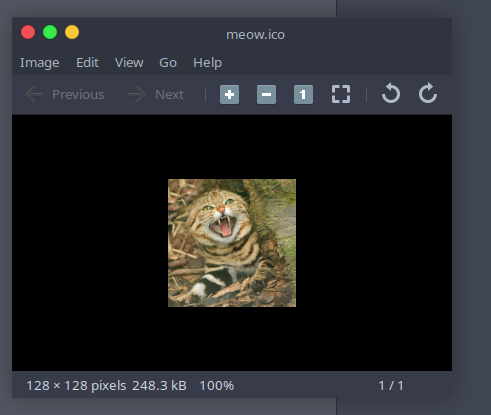Screen dimensions: 491x415
Task: Close the window with red button
Action: (x=28, y=32)
